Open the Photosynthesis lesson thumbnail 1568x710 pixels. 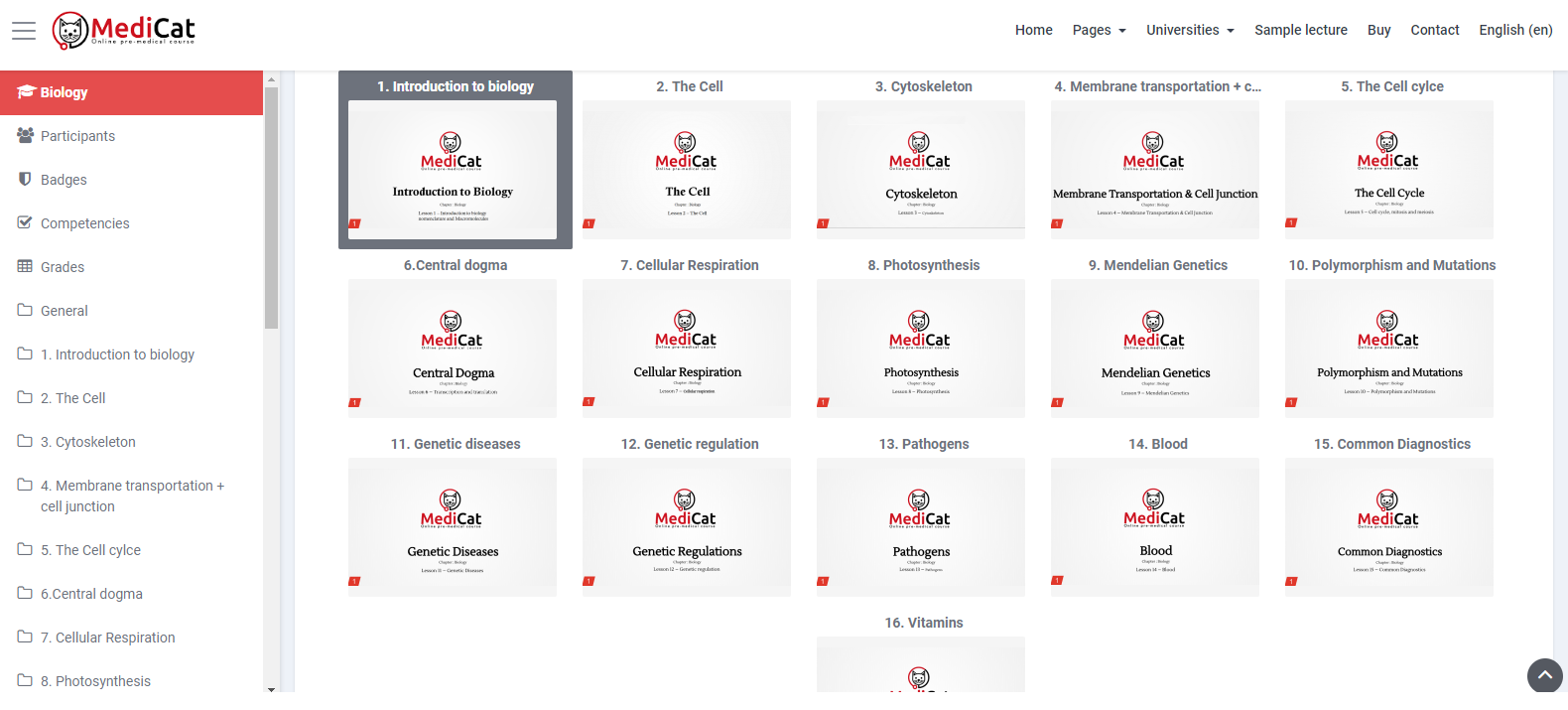[921, 349]
